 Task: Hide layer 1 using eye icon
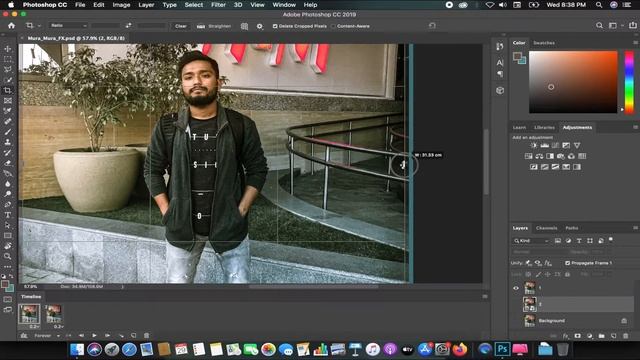(x=516, y=288)
